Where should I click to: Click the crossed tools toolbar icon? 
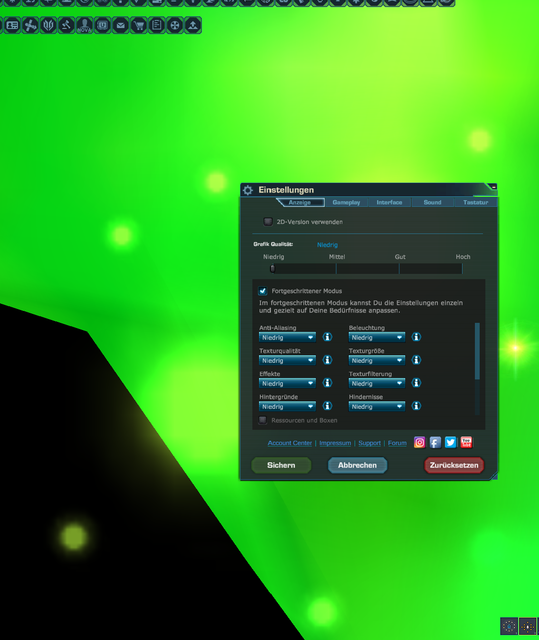(x=30, y=25)
